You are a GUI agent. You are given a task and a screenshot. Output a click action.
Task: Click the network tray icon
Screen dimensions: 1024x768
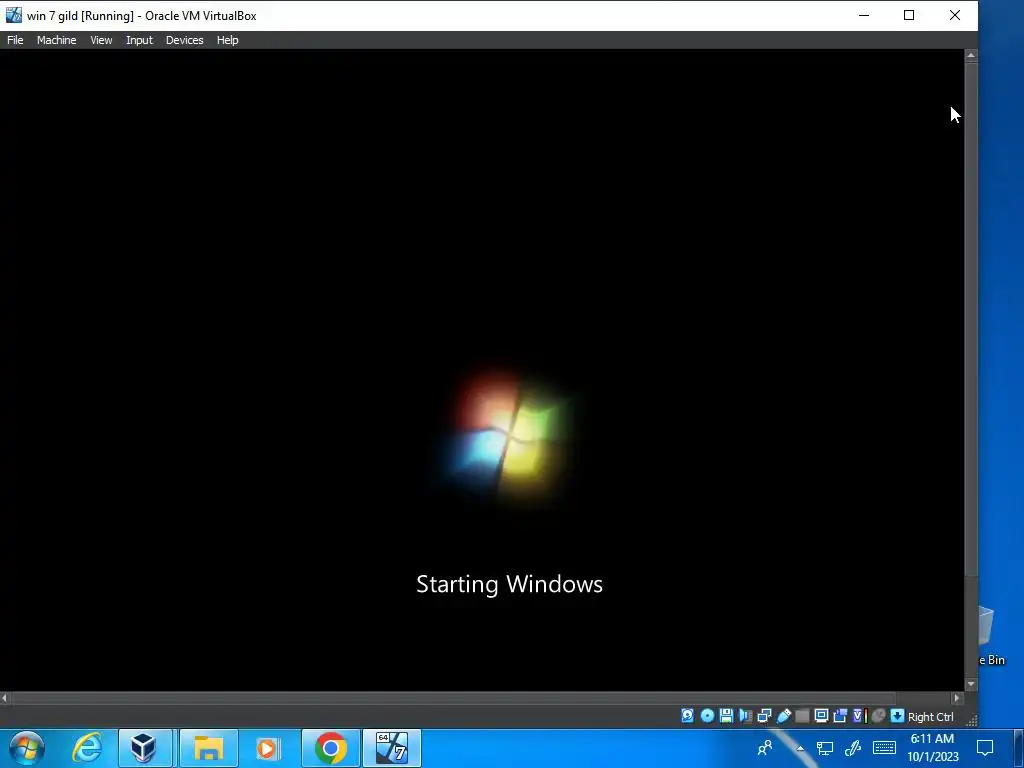tap(825, 748)
